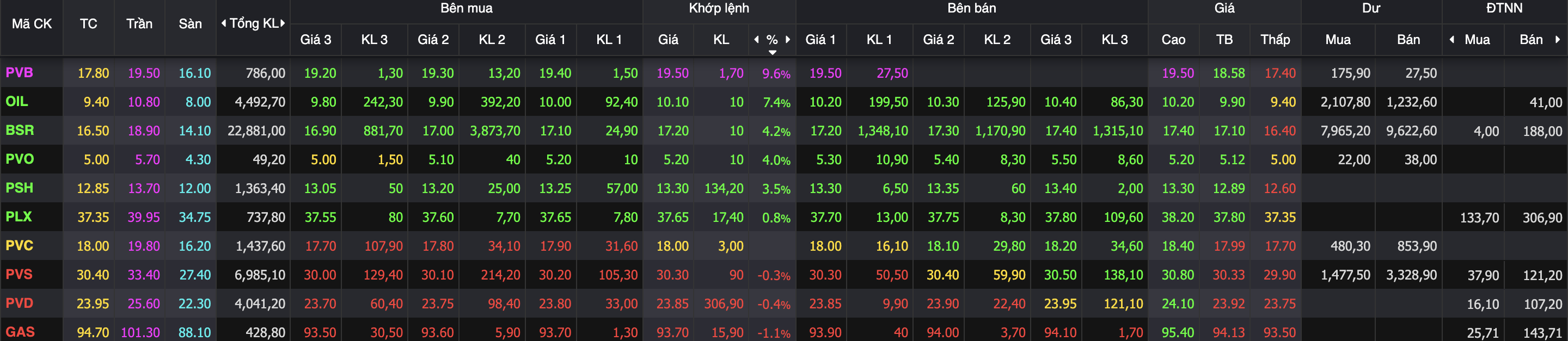Click BSR total volume 22,881,00
Viewport: 1568px width, 341px height.
[x=256, y=131]
